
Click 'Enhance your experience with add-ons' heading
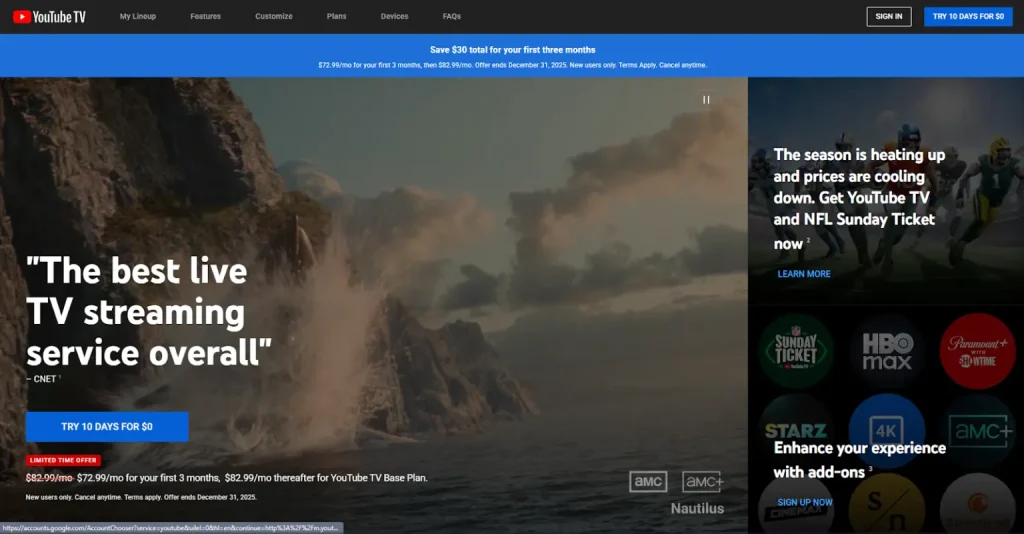click(859, 460)
